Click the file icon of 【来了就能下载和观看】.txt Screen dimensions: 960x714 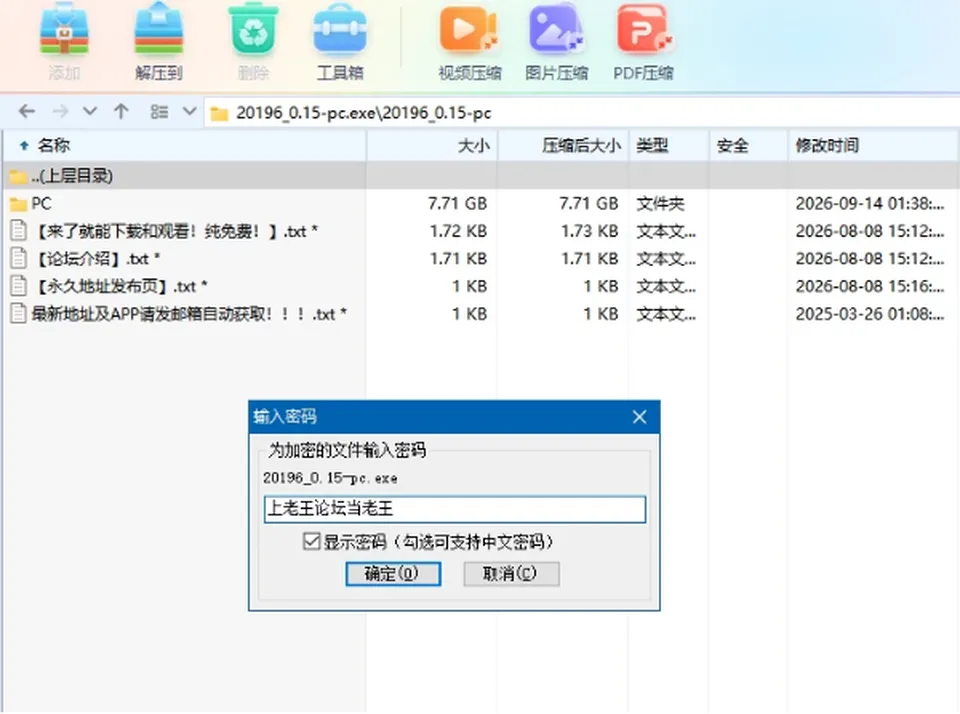(18, 231)
